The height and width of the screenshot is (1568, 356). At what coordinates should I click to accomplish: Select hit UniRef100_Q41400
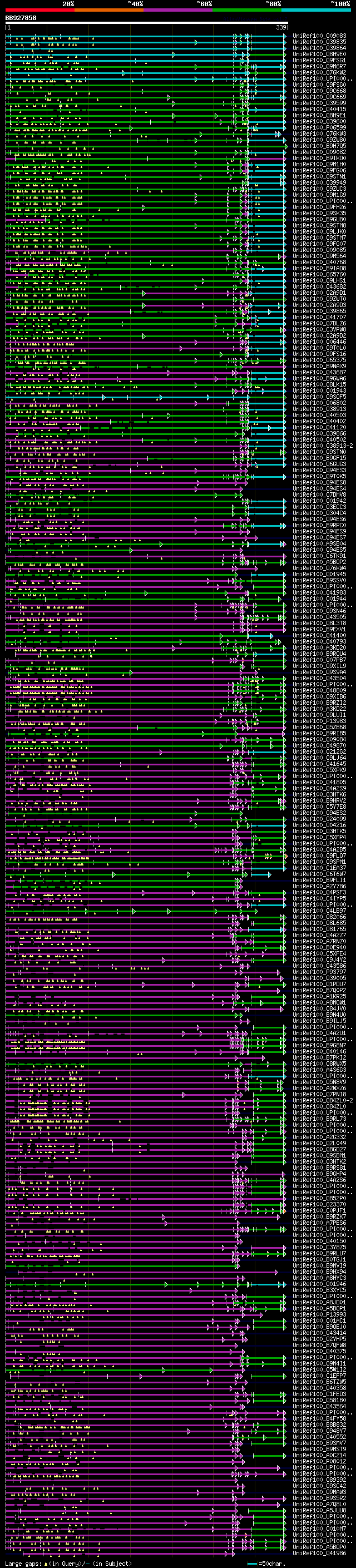[319, 635]
